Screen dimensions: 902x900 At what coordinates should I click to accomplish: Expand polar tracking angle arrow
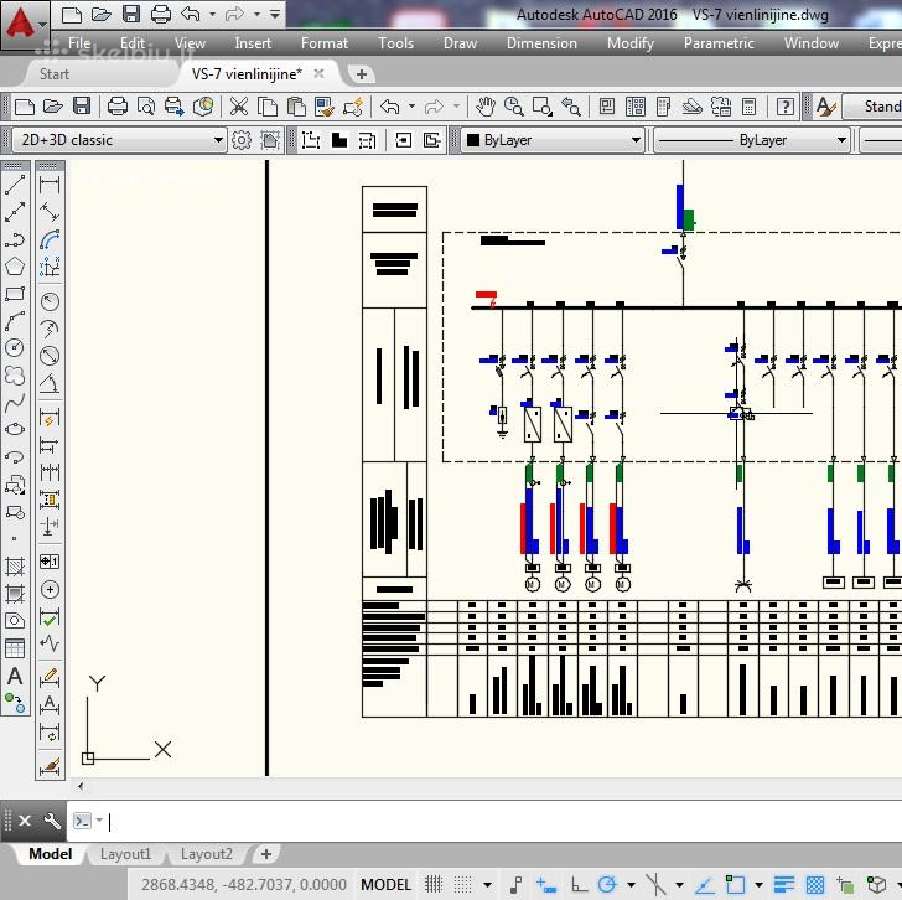(x=631, y=884)
